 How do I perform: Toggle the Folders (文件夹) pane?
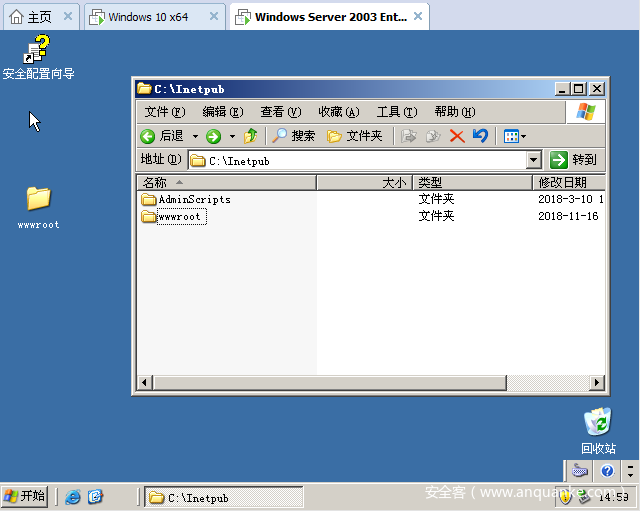pyautogui.click(x=355, y=136)
